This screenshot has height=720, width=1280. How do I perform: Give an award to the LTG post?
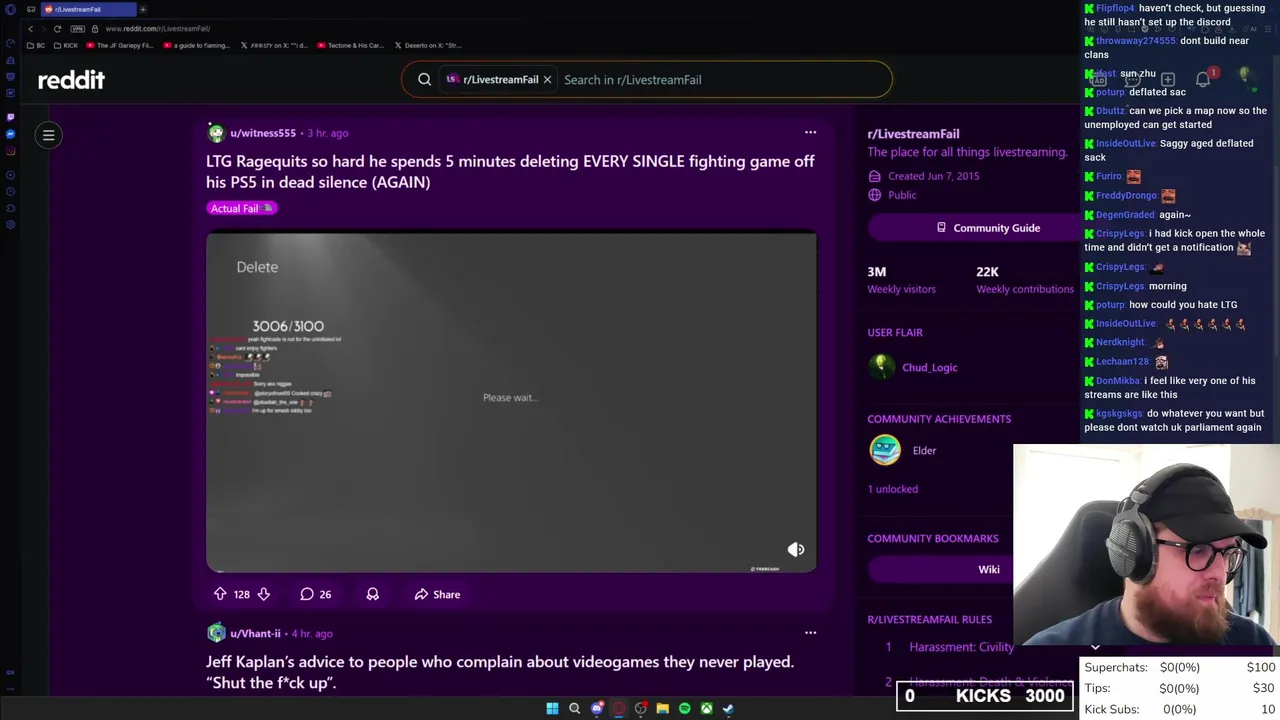(372, 594)
